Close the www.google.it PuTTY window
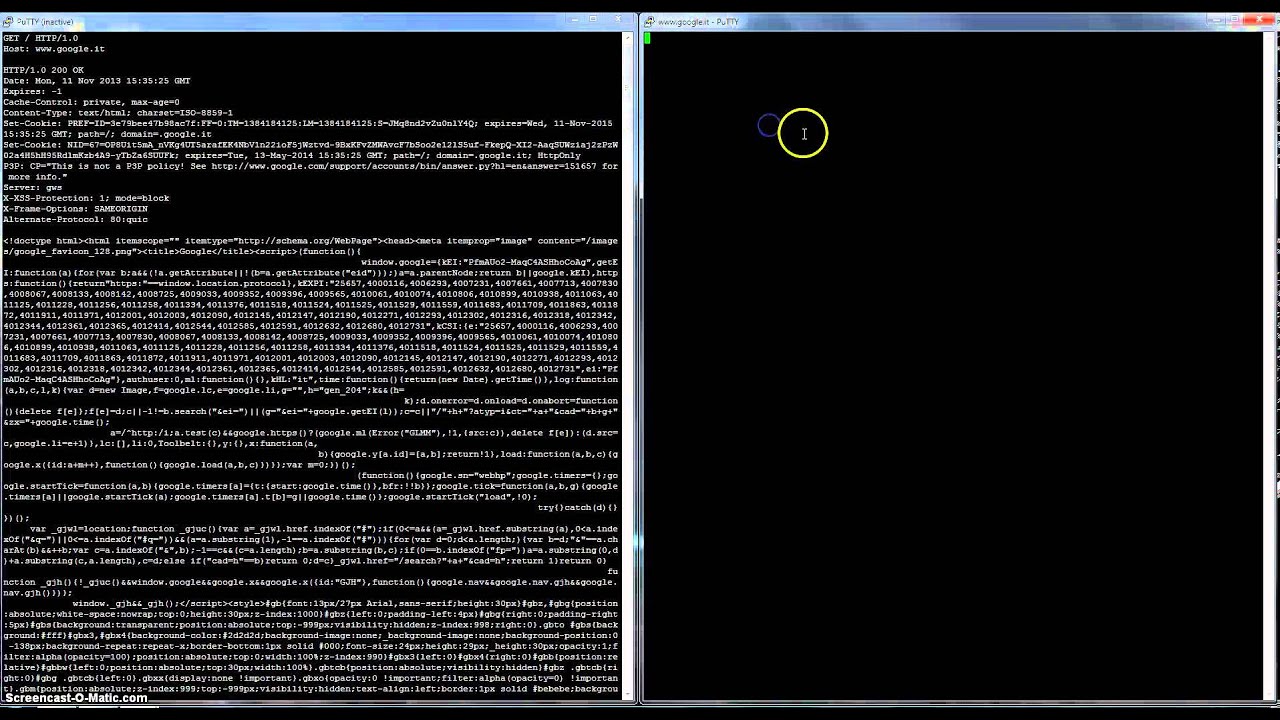 (x=1261, y=20)
